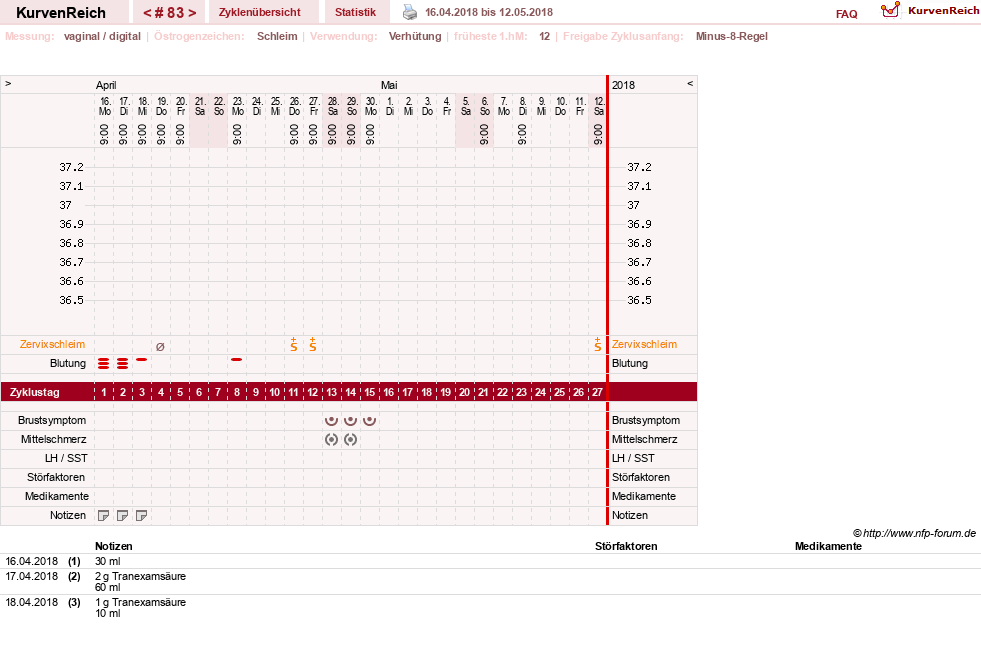Click the S+ mucus symbol on 27 April
This screenshot has height=653, width=981.
pos(313,345)
